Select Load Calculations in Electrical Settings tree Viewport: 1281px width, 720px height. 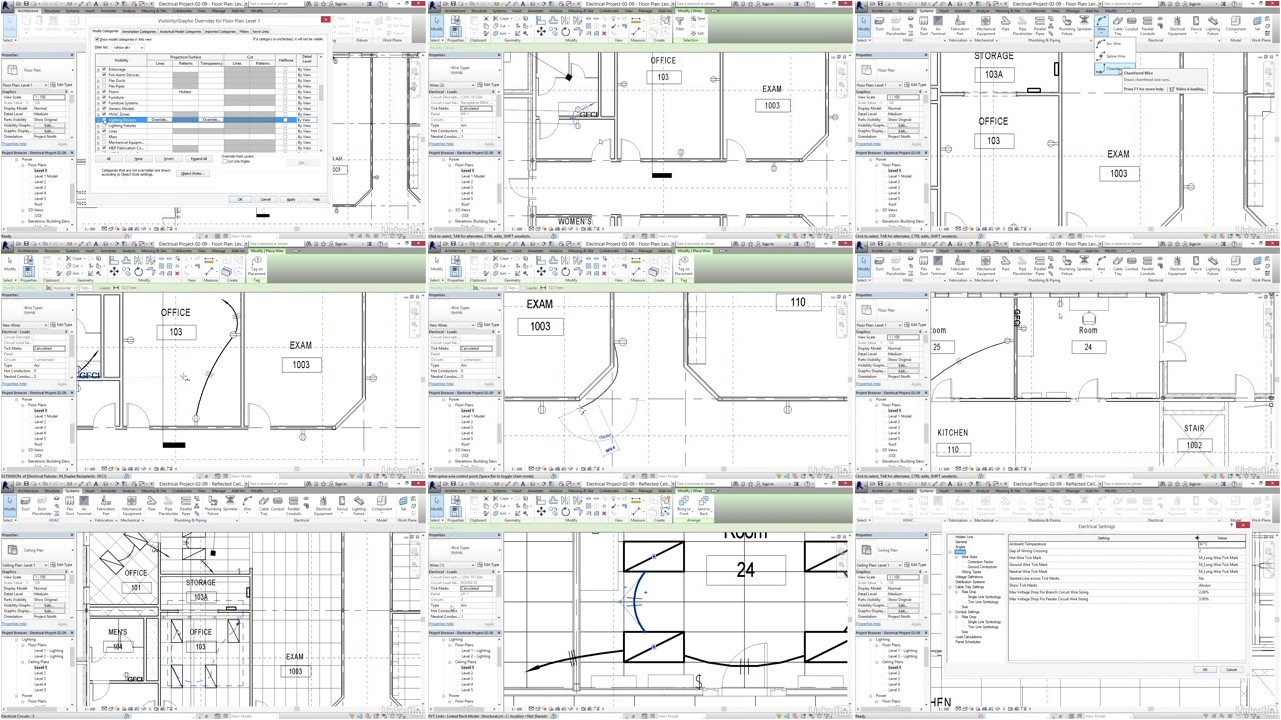968,637
